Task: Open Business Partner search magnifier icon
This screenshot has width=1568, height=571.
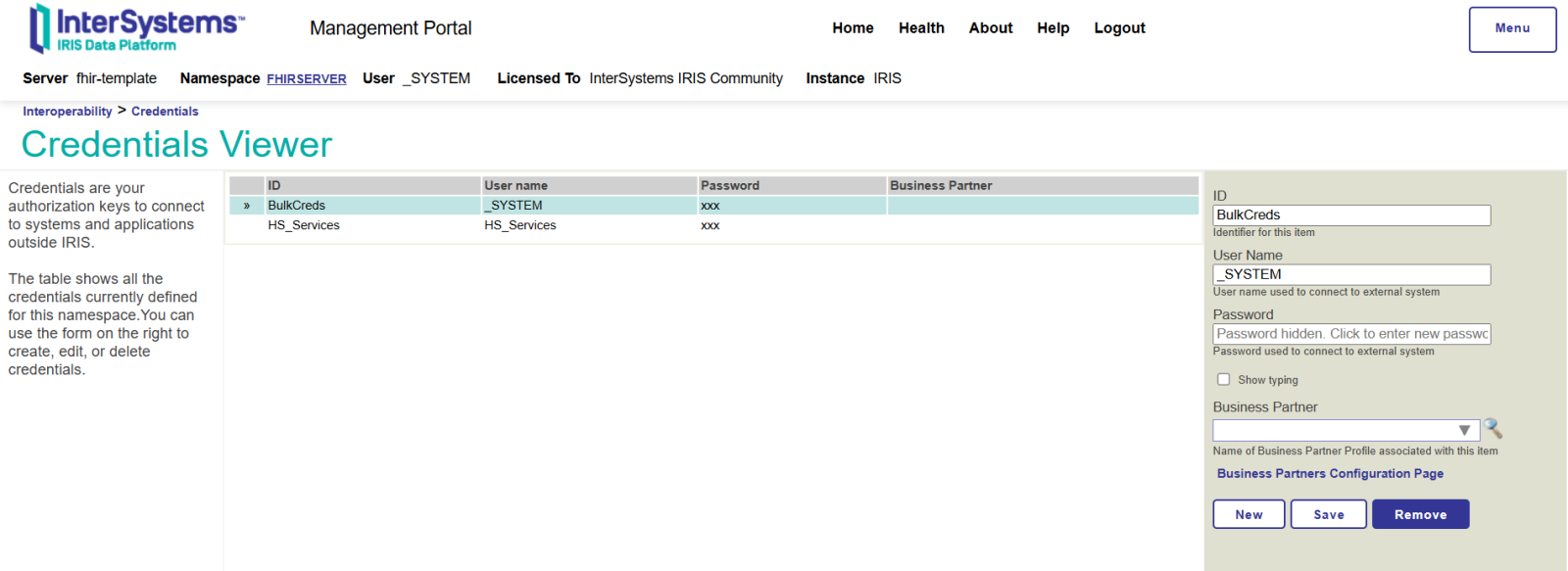Action: (x=1493, y=429)
